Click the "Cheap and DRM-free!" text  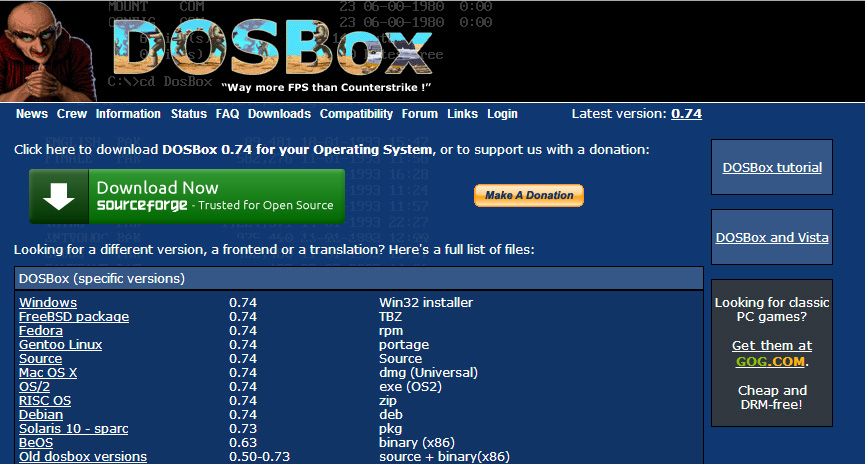(x=772, y=397)
